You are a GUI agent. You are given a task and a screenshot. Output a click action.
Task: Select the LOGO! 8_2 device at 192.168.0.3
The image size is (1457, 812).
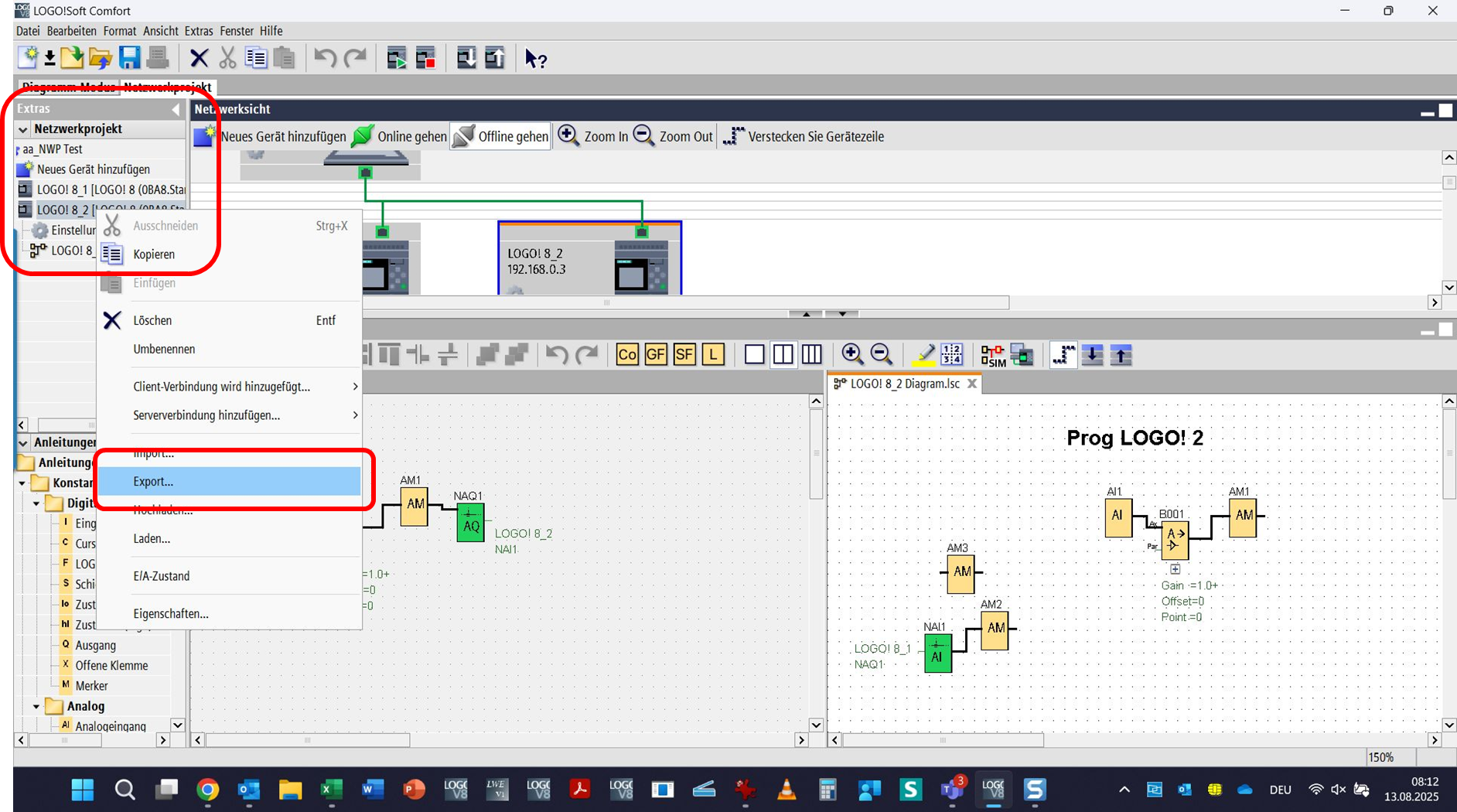(589, 258)
